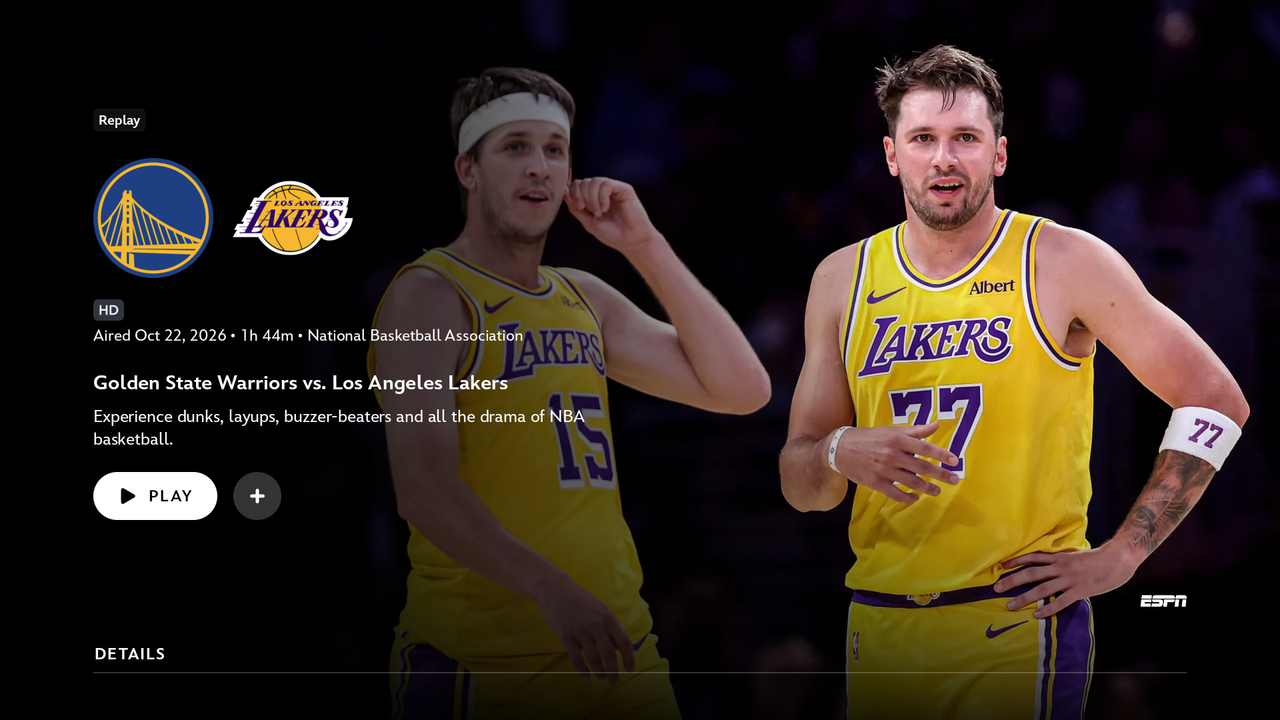Play the Warriors vs. Lakers replay
The height and width of the screenshot is (720, 1280).
click(x=155, y=496)
